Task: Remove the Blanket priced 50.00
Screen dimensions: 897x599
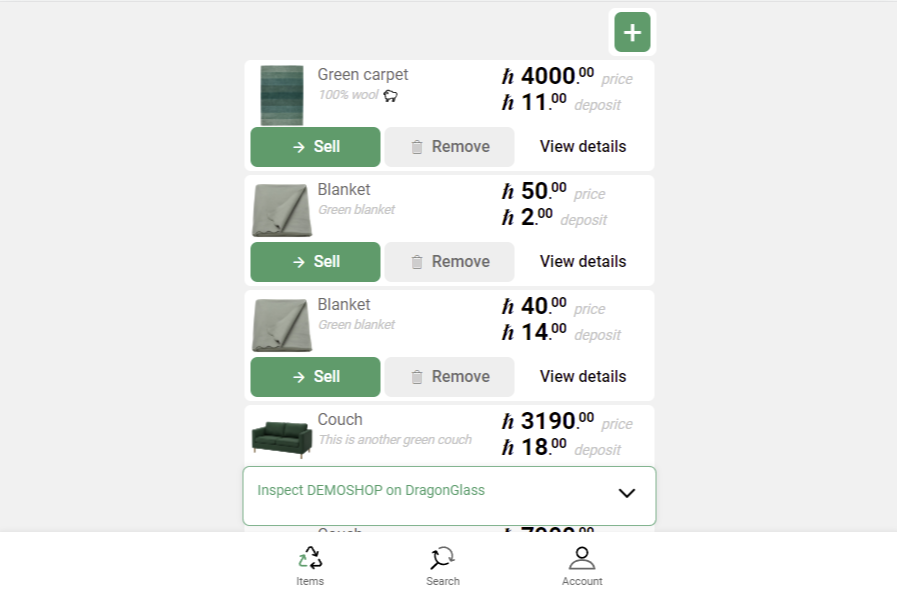Action: coord(449,262)
